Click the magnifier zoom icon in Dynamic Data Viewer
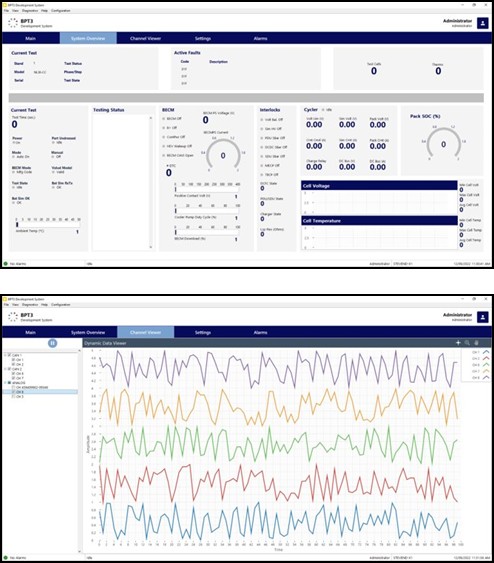 pyautogui.click(x=467, y=343)
